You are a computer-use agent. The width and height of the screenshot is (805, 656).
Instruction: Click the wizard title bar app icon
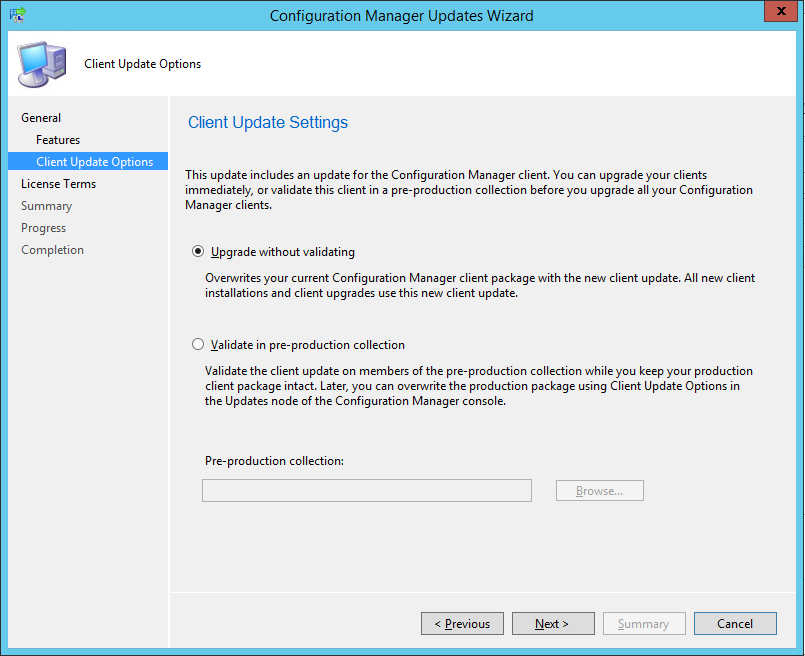17,15
